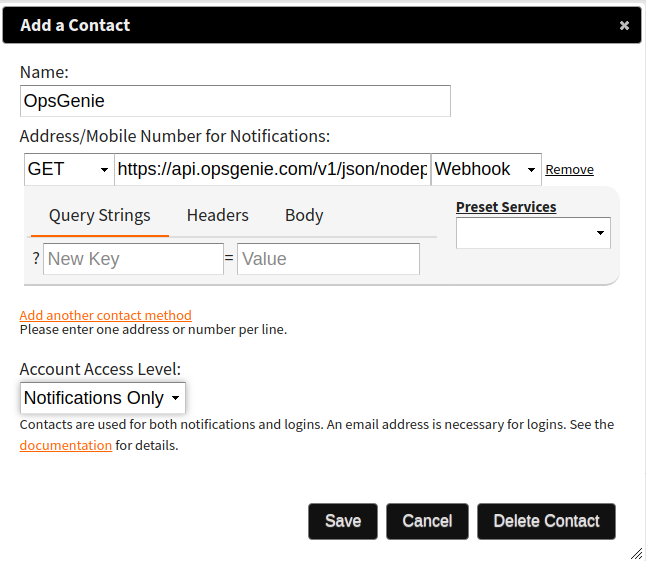Click the dialog resize handle corner
Viewport: 646px width, 561px height.
coord(636,552)
